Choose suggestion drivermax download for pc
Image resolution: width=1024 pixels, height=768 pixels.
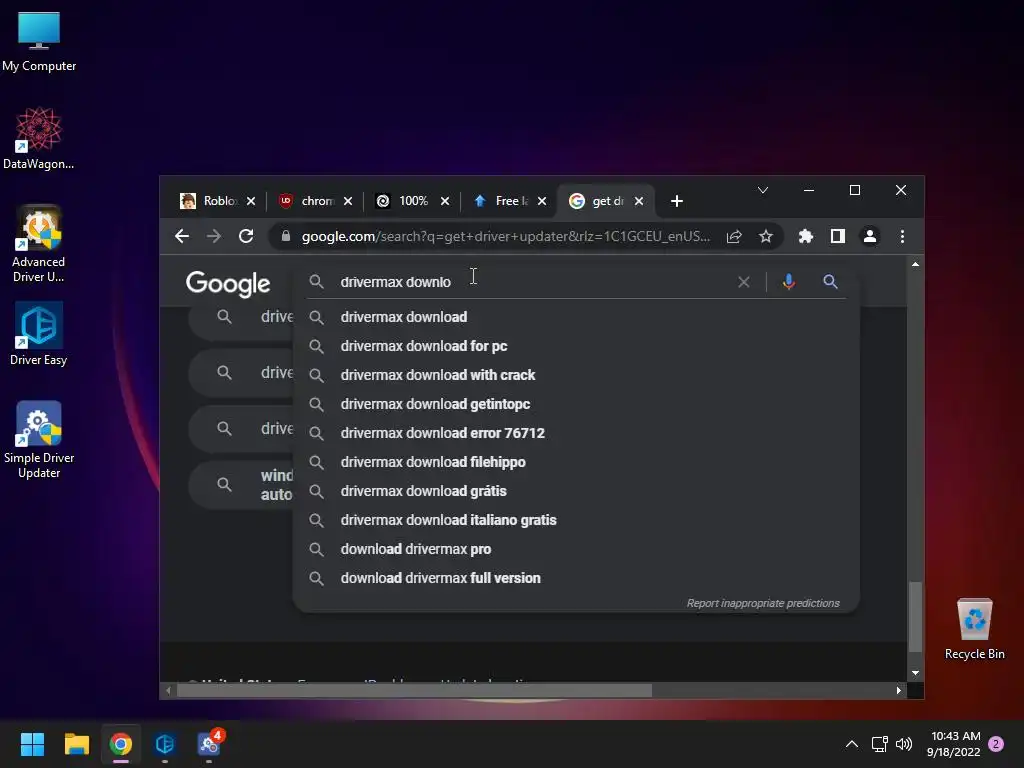(576, 346)
